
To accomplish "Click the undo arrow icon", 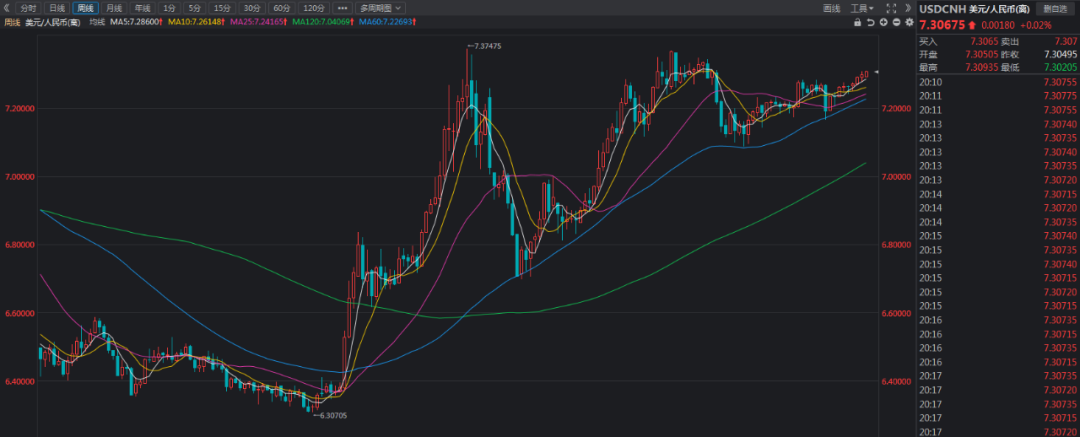I will click(871, 22).
